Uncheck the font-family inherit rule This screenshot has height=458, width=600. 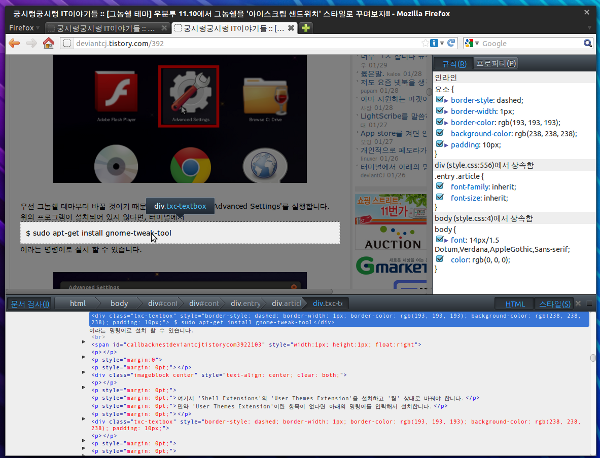point(439,186)
